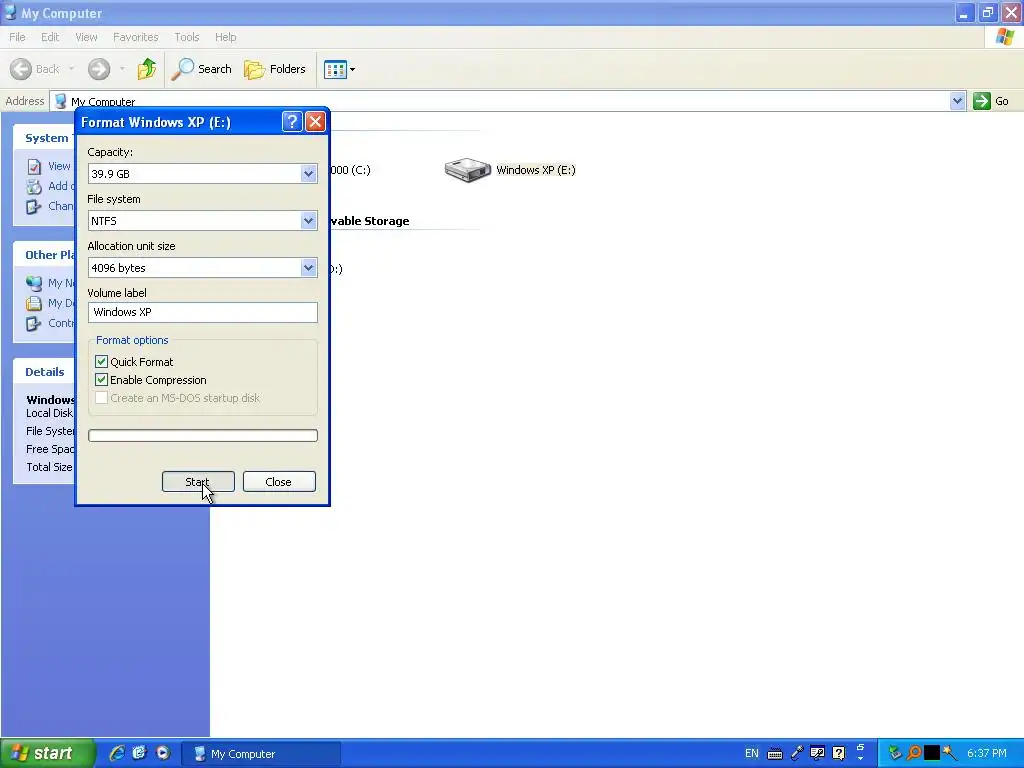Toggle the Folders pane button
This screenshot has width=1024, height=768.
coord(275,69)
